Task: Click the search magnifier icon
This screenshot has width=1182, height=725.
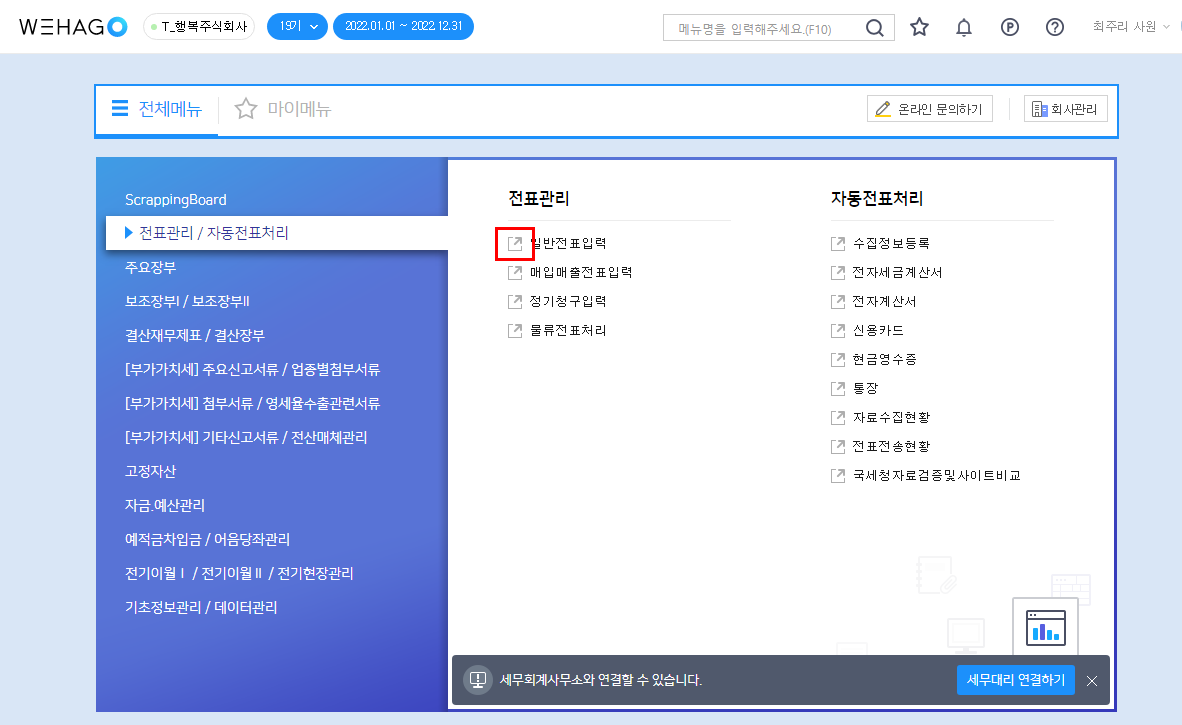Action: point(874,27)
